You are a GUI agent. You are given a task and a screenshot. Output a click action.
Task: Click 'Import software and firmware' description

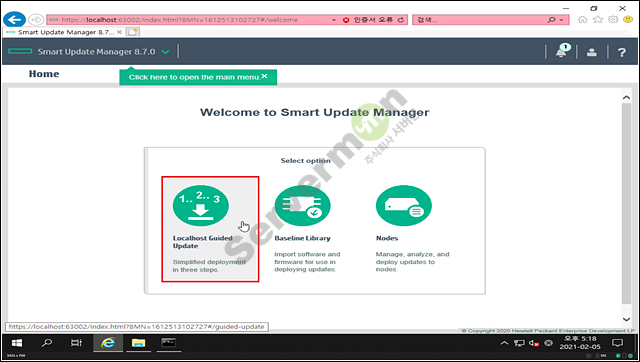tap(307, 262)
